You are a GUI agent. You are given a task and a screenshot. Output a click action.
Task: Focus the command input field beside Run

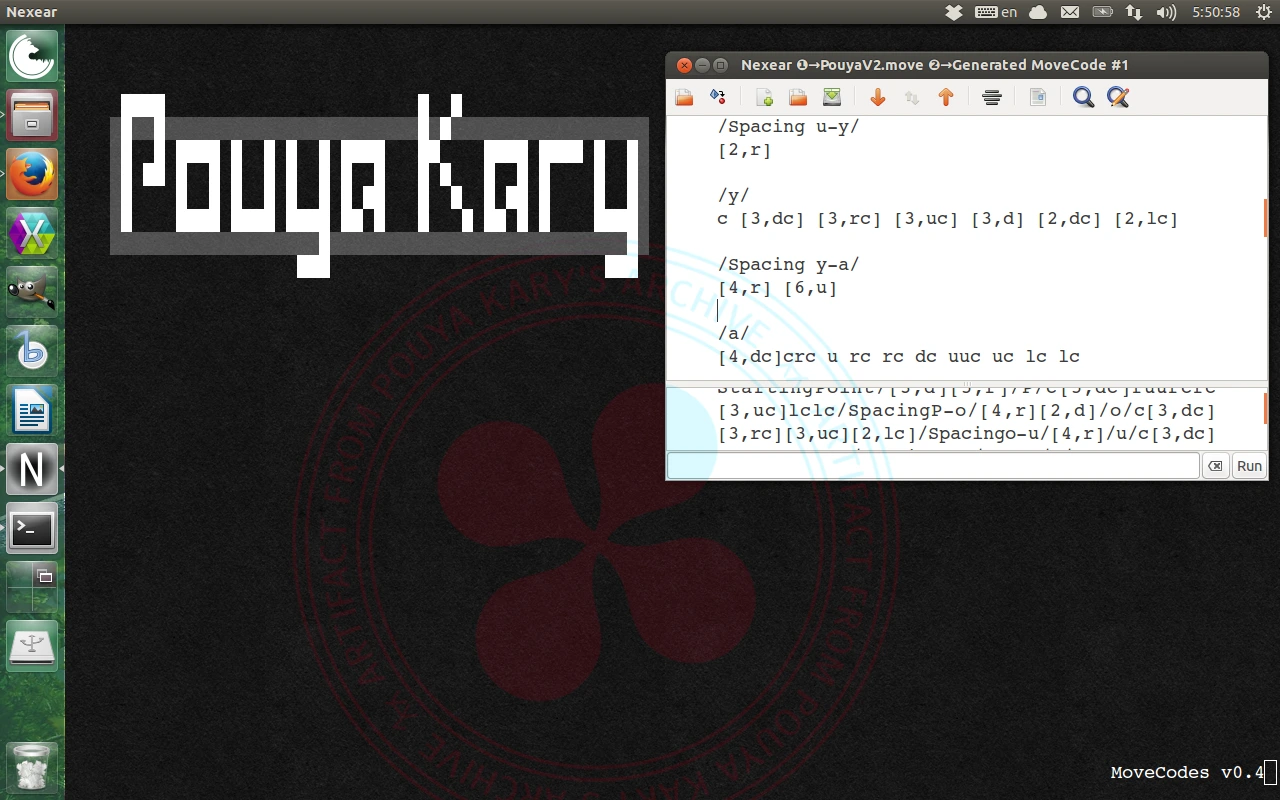point(933,466)
